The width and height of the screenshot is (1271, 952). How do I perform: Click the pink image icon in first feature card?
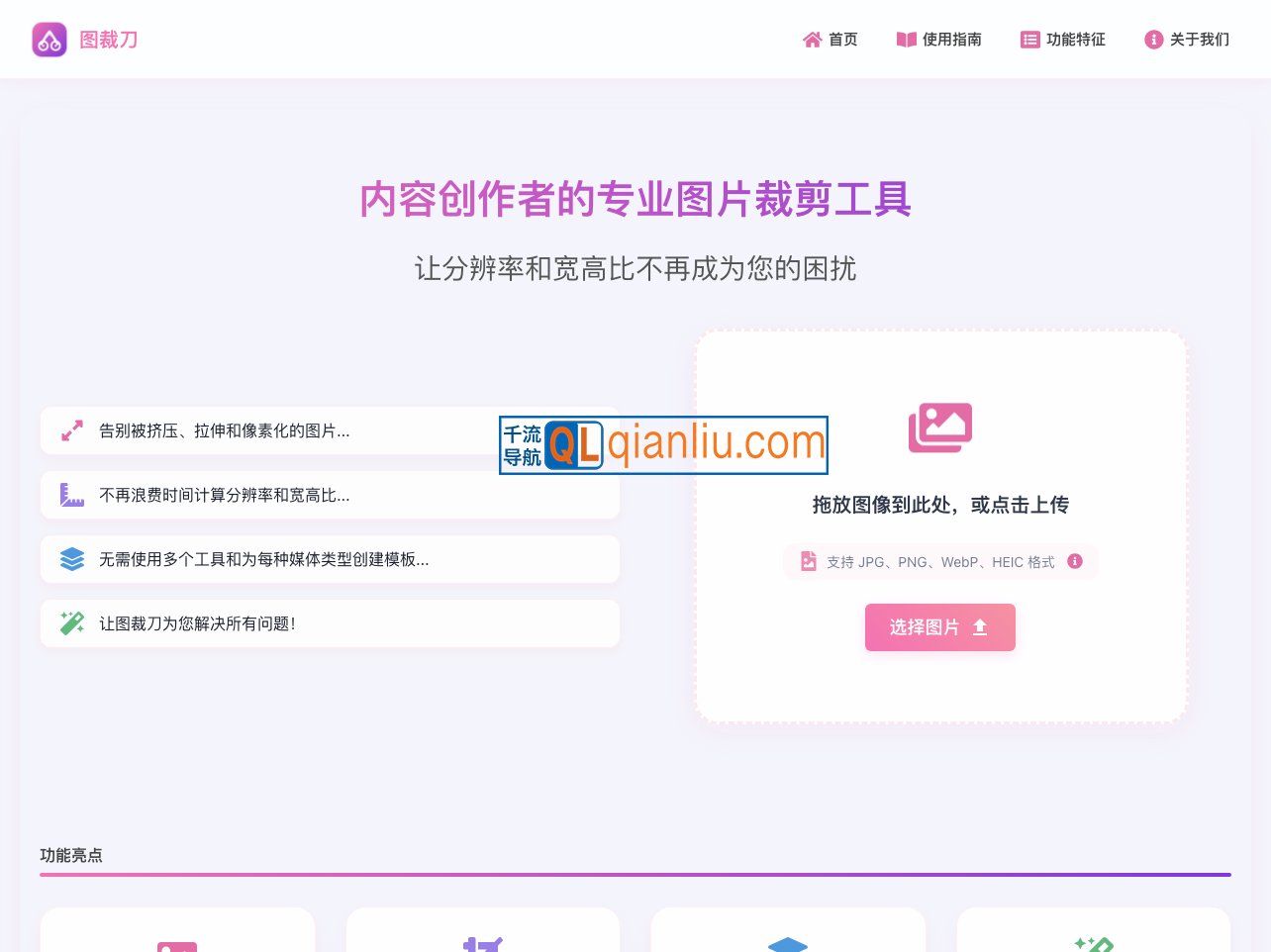(177, 947)
